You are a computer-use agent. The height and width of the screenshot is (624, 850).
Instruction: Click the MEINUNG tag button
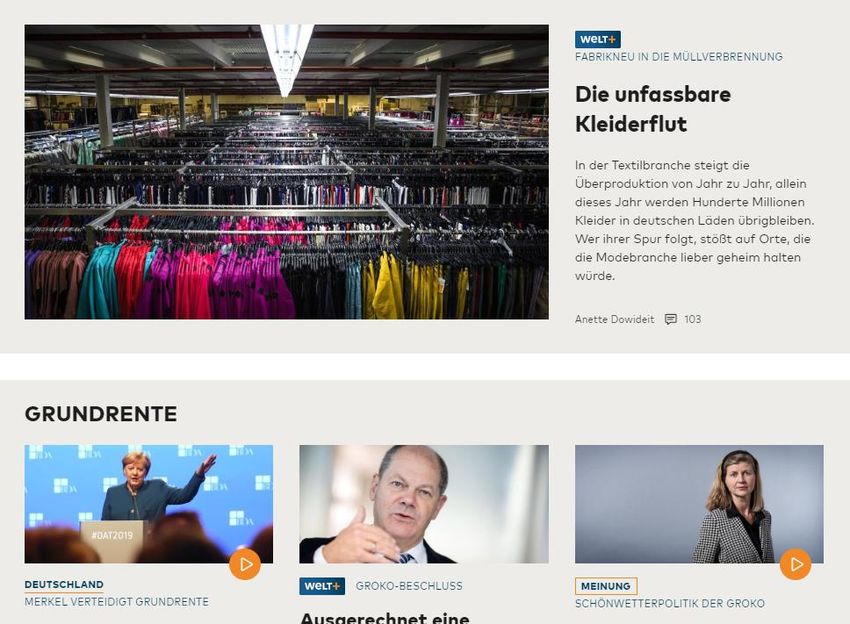[606, 586]
